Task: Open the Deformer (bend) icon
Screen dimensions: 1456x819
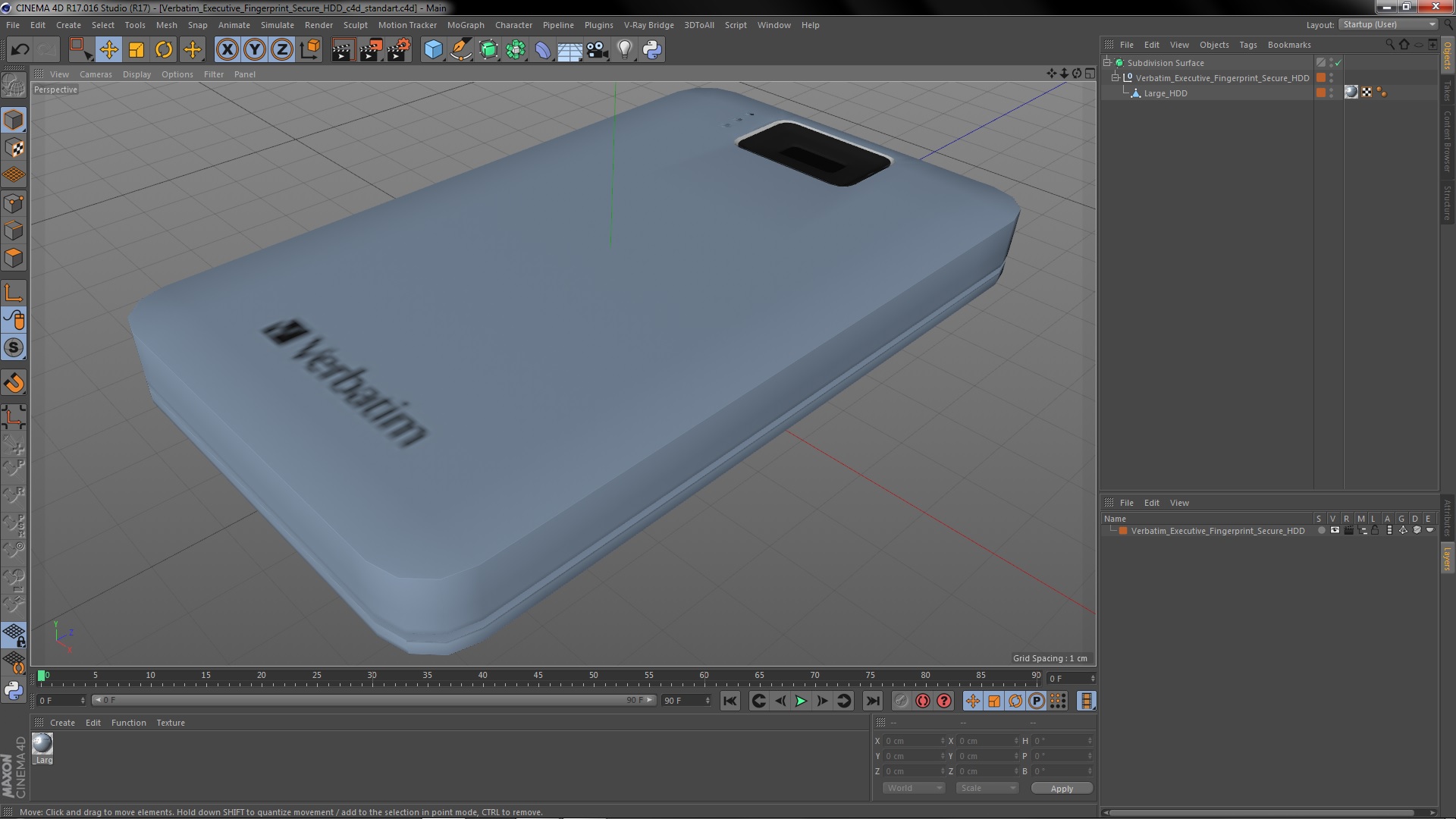Action: pos(543,50)
